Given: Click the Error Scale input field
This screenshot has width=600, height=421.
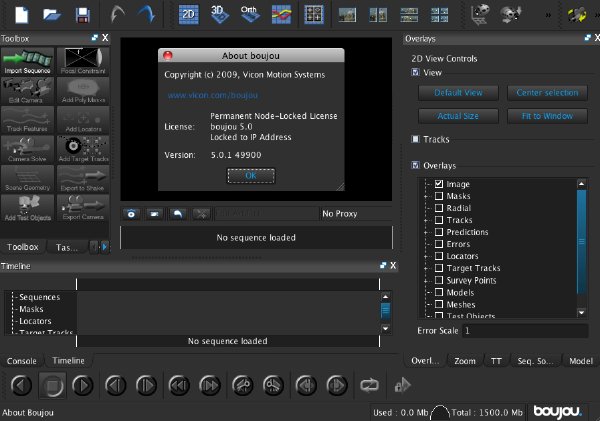Looking at the screenshot, I should (525, 331).
